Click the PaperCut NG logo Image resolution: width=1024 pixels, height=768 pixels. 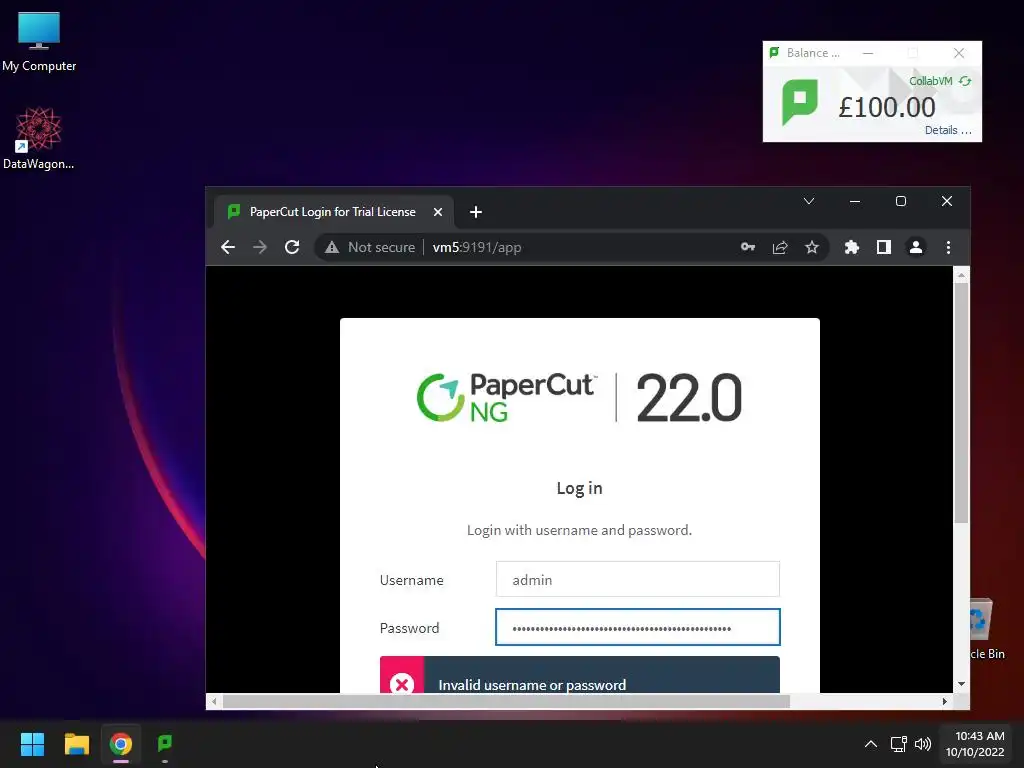507,397
